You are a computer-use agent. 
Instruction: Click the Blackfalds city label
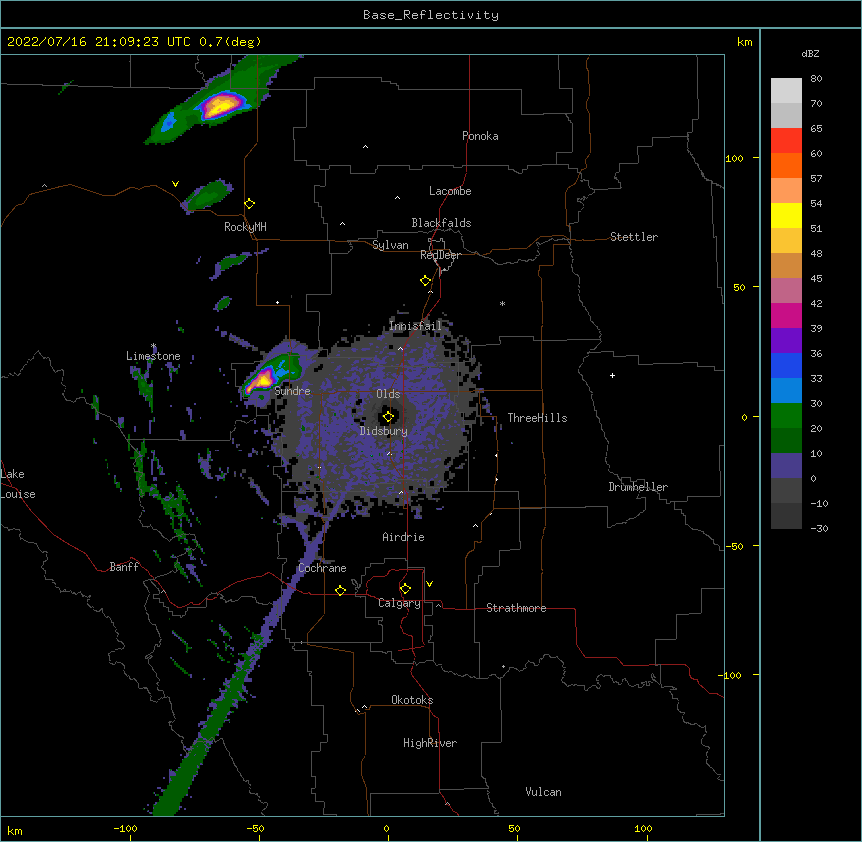(441, 223)
